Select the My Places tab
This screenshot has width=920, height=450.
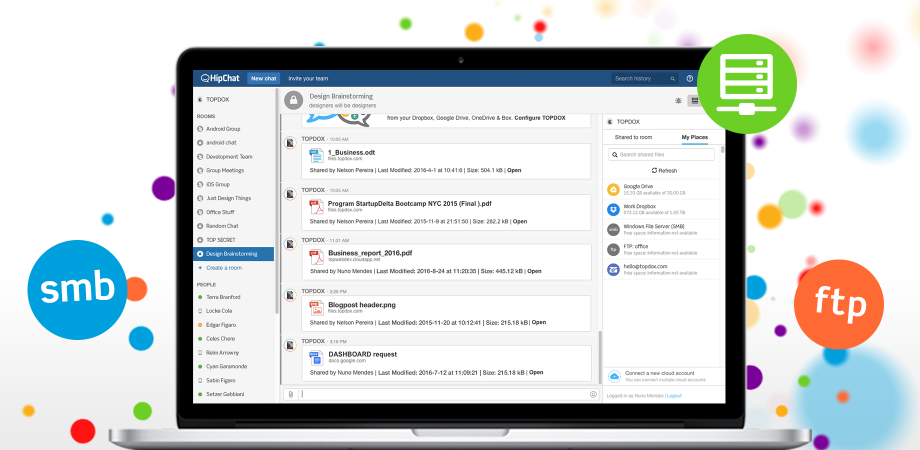(694, 137)
